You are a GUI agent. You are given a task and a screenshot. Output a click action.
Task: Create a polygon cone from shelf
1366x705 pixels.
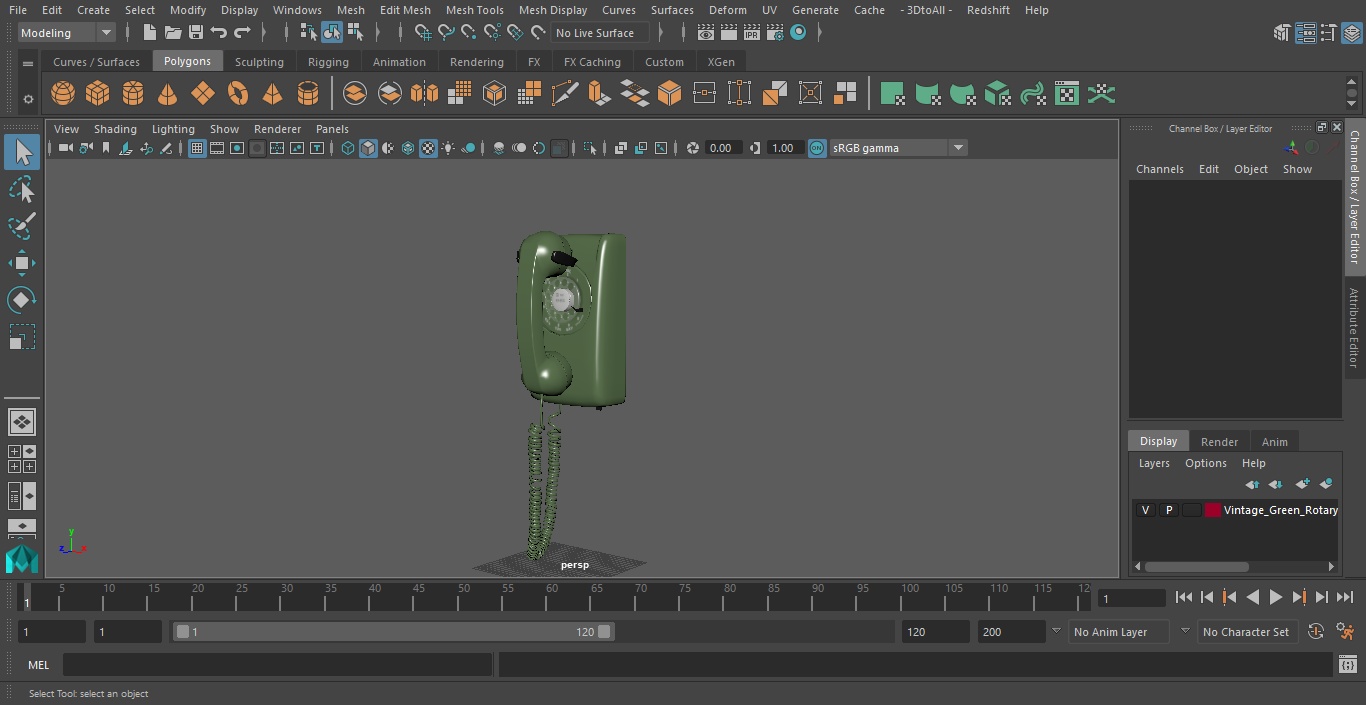[x=167, y=94]
